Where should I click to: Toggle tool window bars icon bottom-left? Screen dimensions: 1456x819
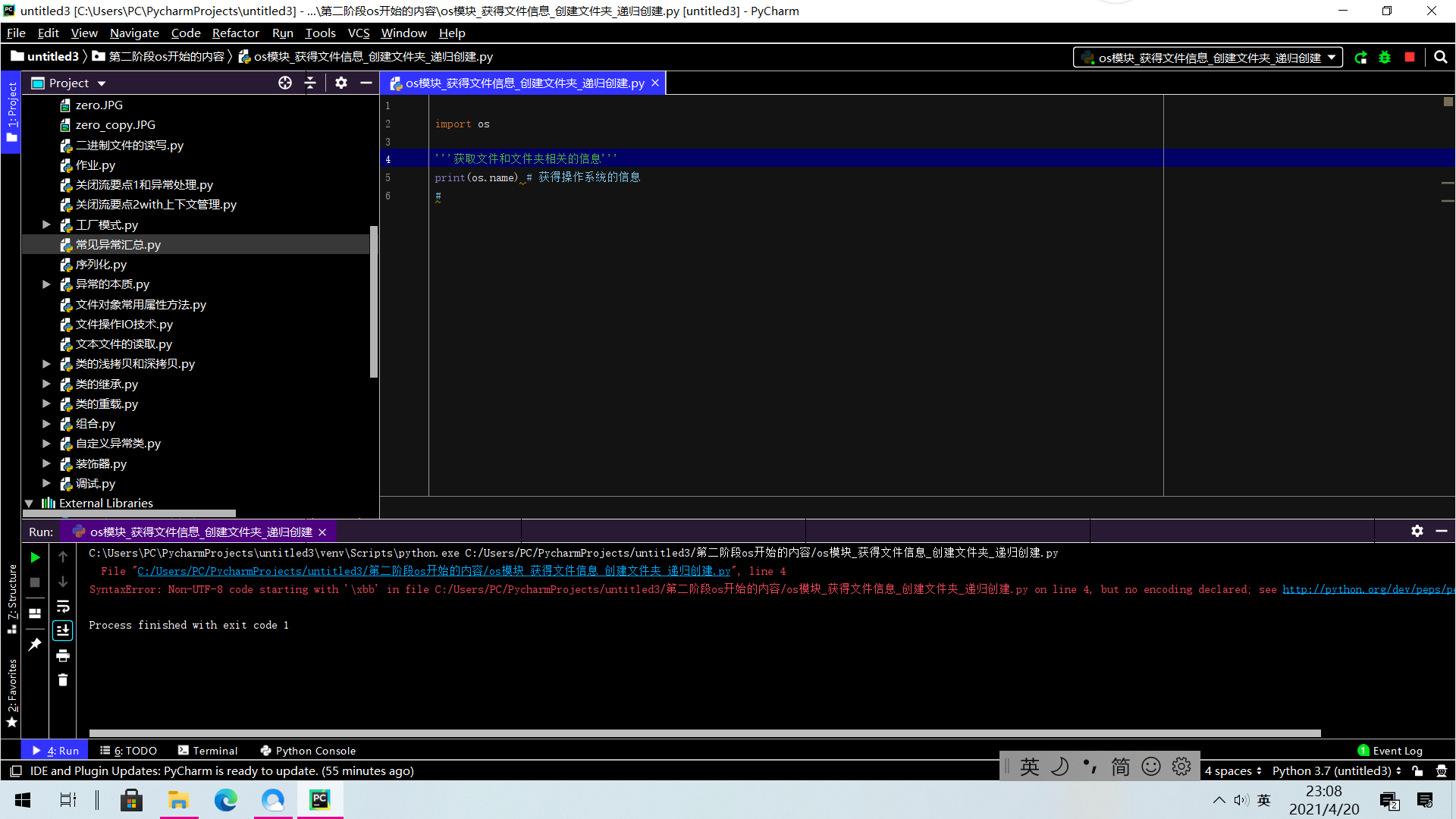15,770
